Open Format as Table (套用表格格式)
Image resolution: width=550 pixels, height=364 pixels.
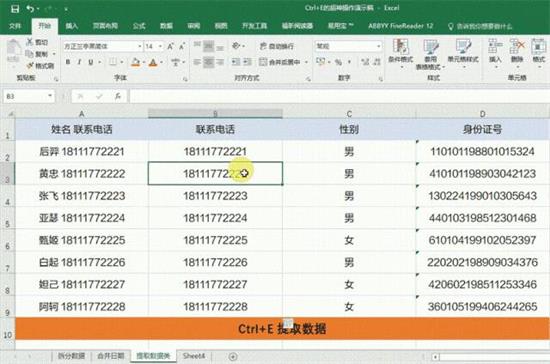click(x=430, y=54)
